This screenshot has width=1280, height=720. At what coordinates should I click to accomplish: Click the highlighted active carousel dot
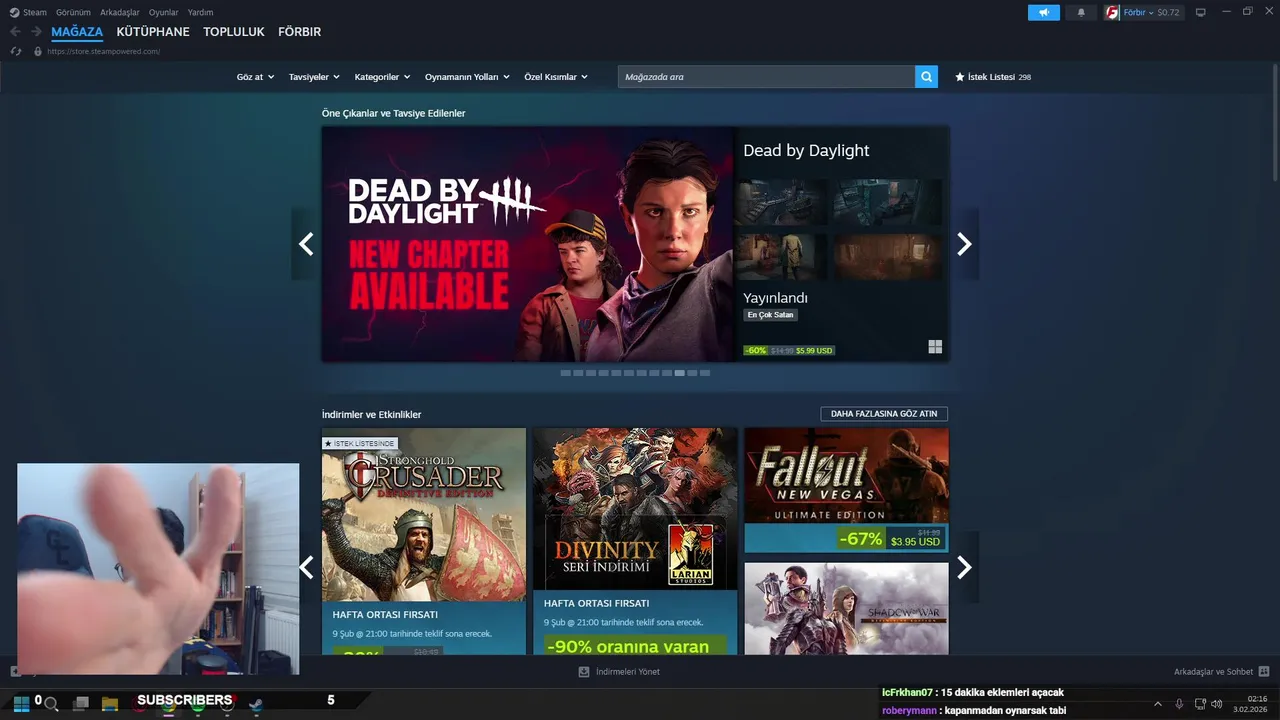(x=680, y=373)
